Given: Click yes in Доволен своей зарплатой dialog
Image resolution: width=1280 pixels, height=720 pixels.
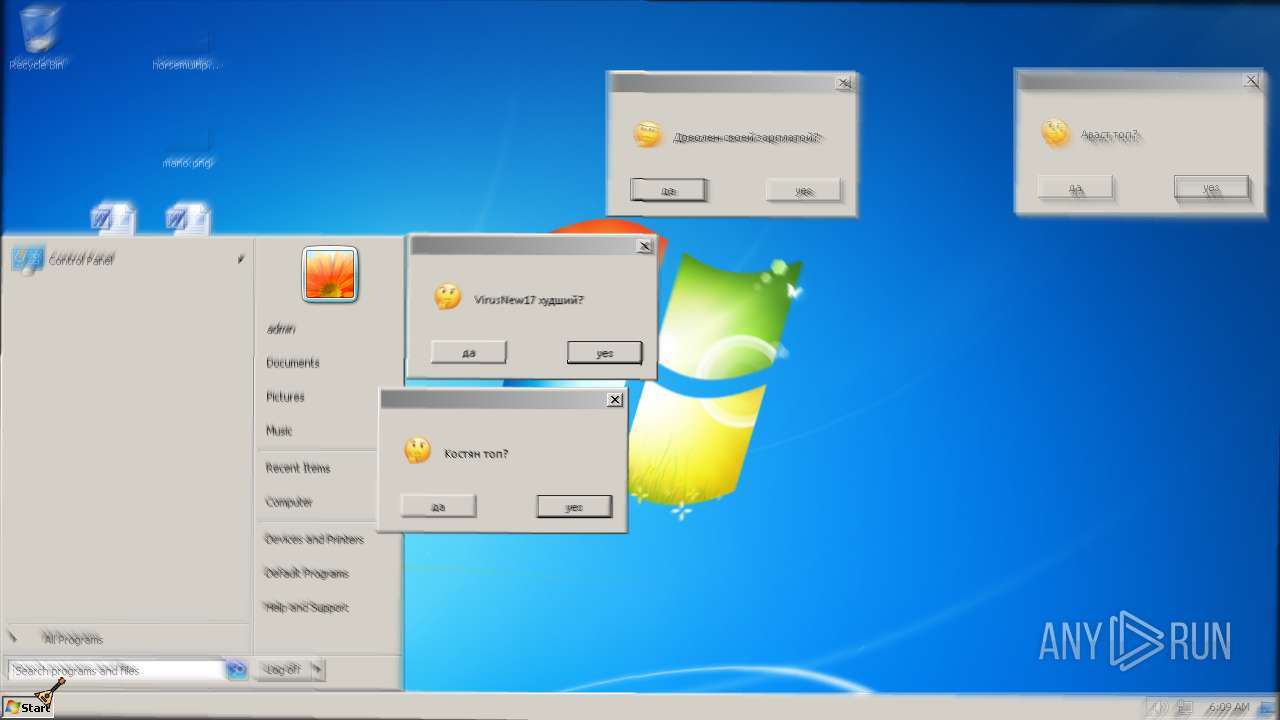Looking at the screenshot, I should pos(804,190).
